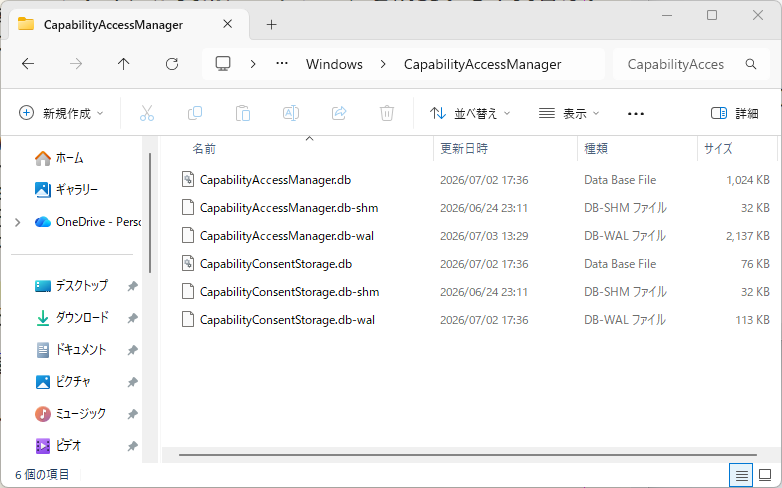
Task: Go up one folder level
Action: (123, 64)
